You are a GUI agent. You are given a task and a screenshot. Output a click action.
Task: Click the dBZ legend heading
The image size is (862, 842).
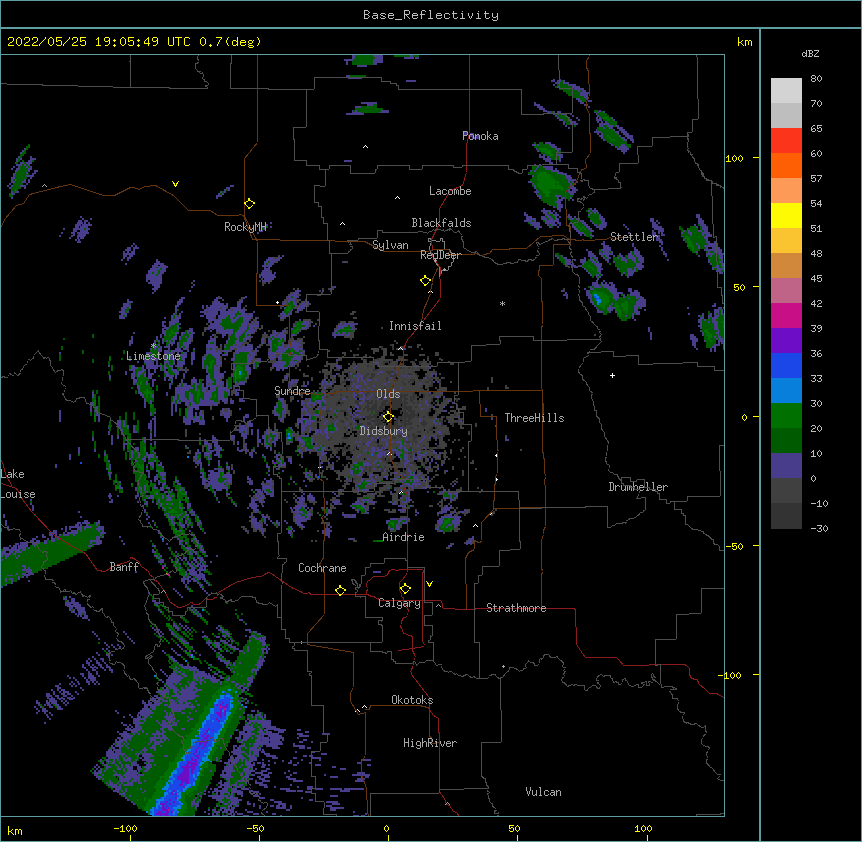[810, 53]
